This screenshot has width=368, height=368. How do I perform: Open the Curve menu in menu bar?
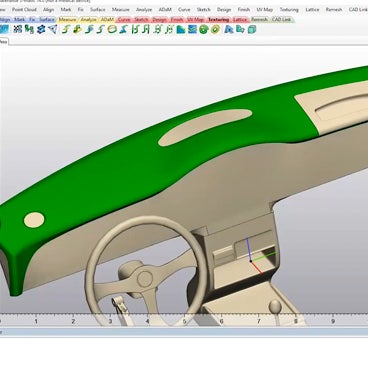click(184, 9)
